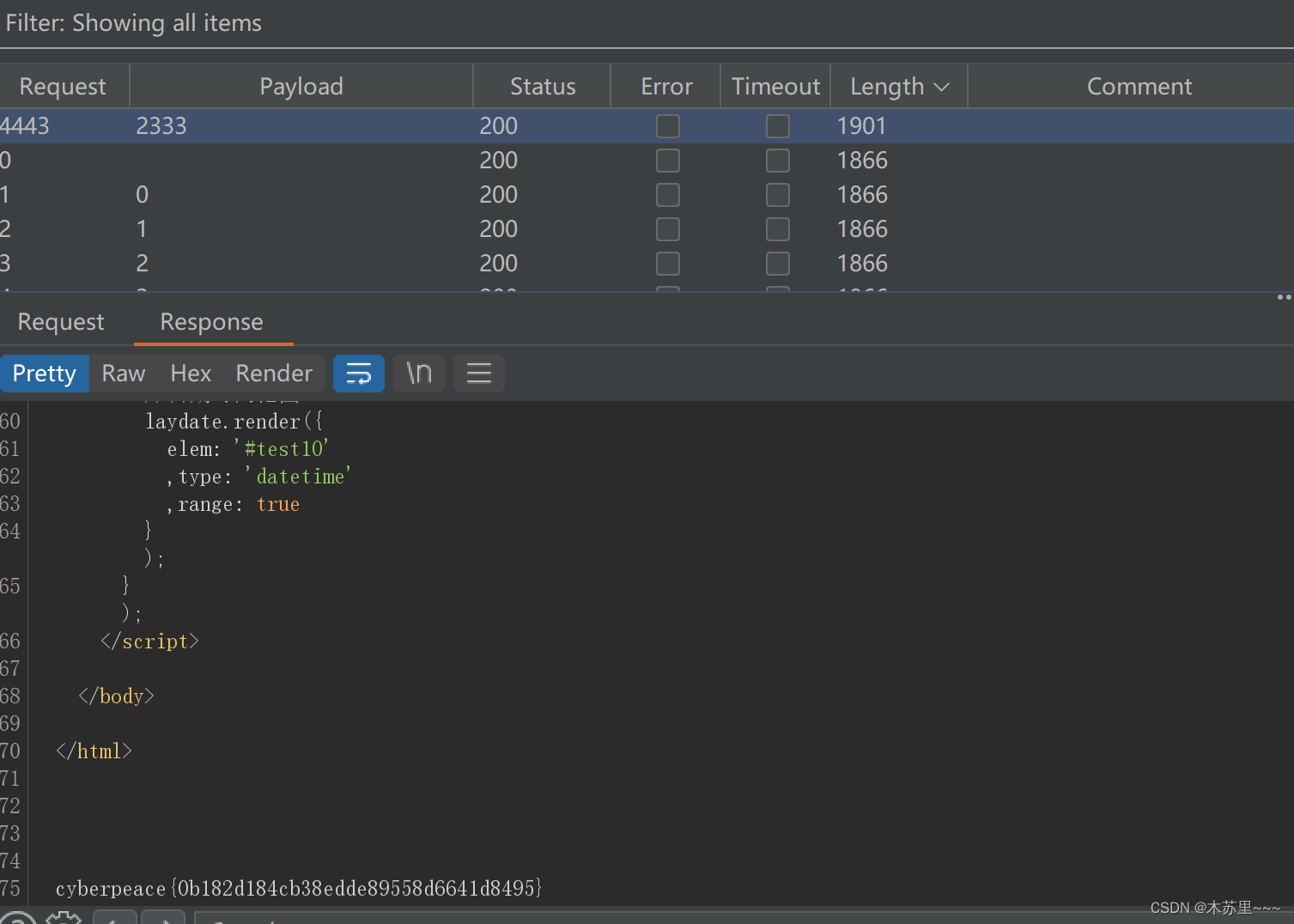Sort results by the Status column header
Screen dimensions: 1294x924
[543, 87]
